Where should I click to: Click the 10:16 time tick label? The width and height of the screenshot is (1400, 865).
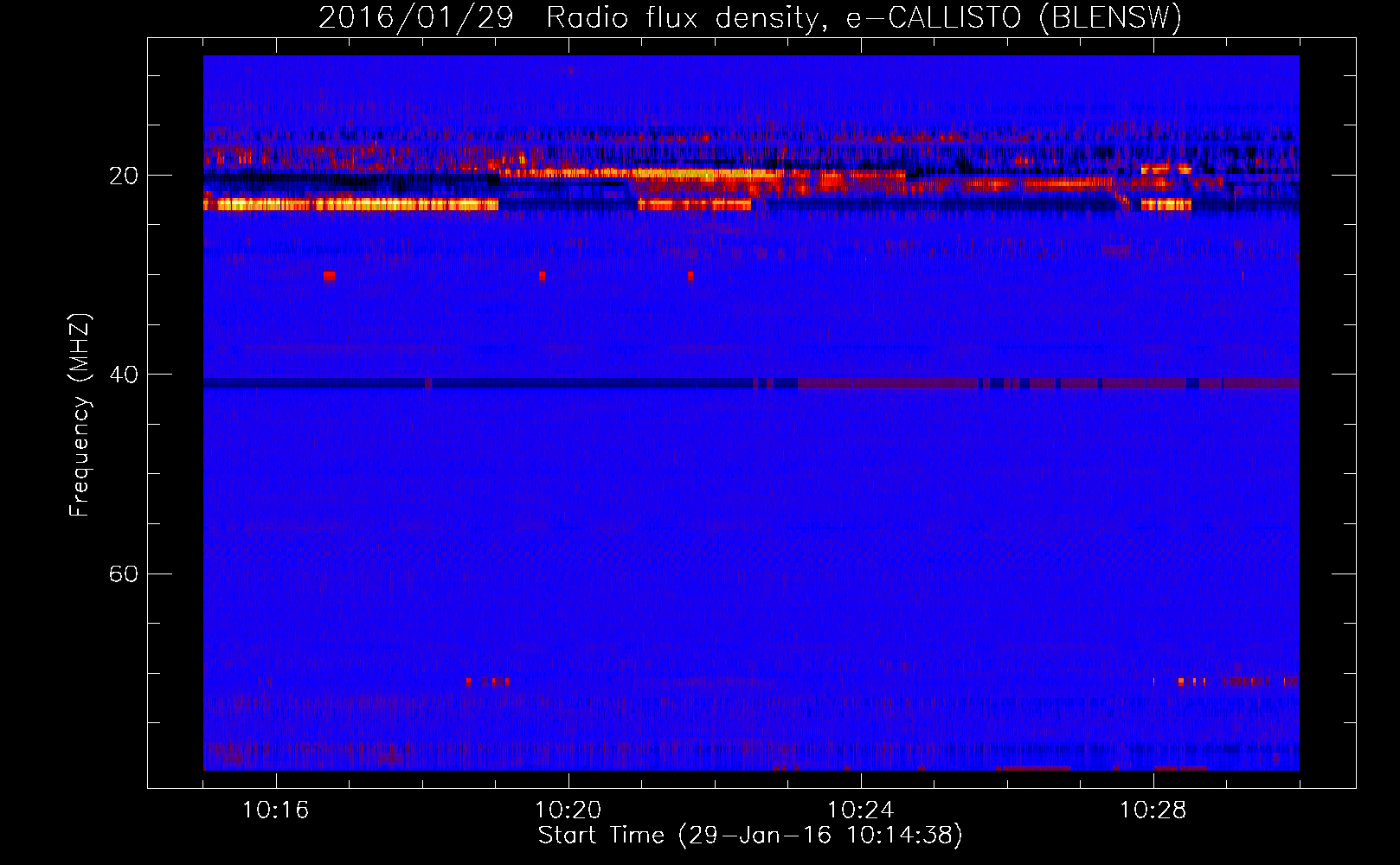coord(276,811)
